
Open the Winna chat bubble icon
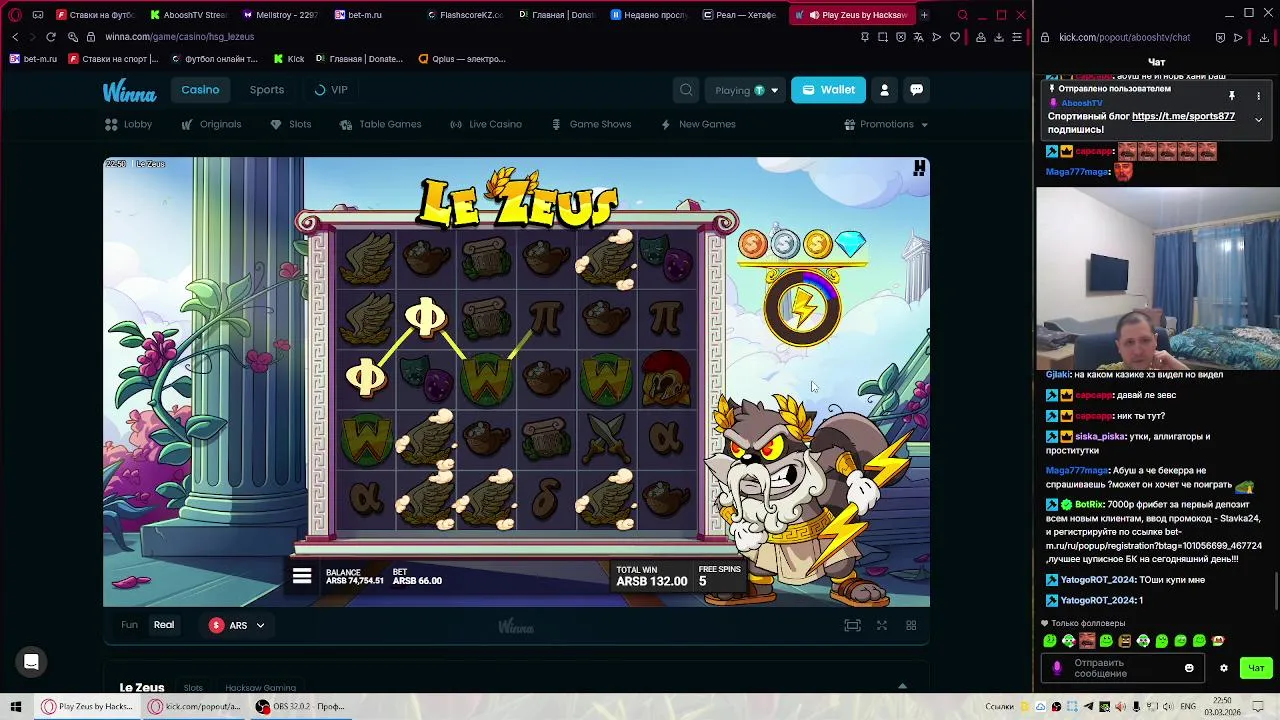[916, 90]
